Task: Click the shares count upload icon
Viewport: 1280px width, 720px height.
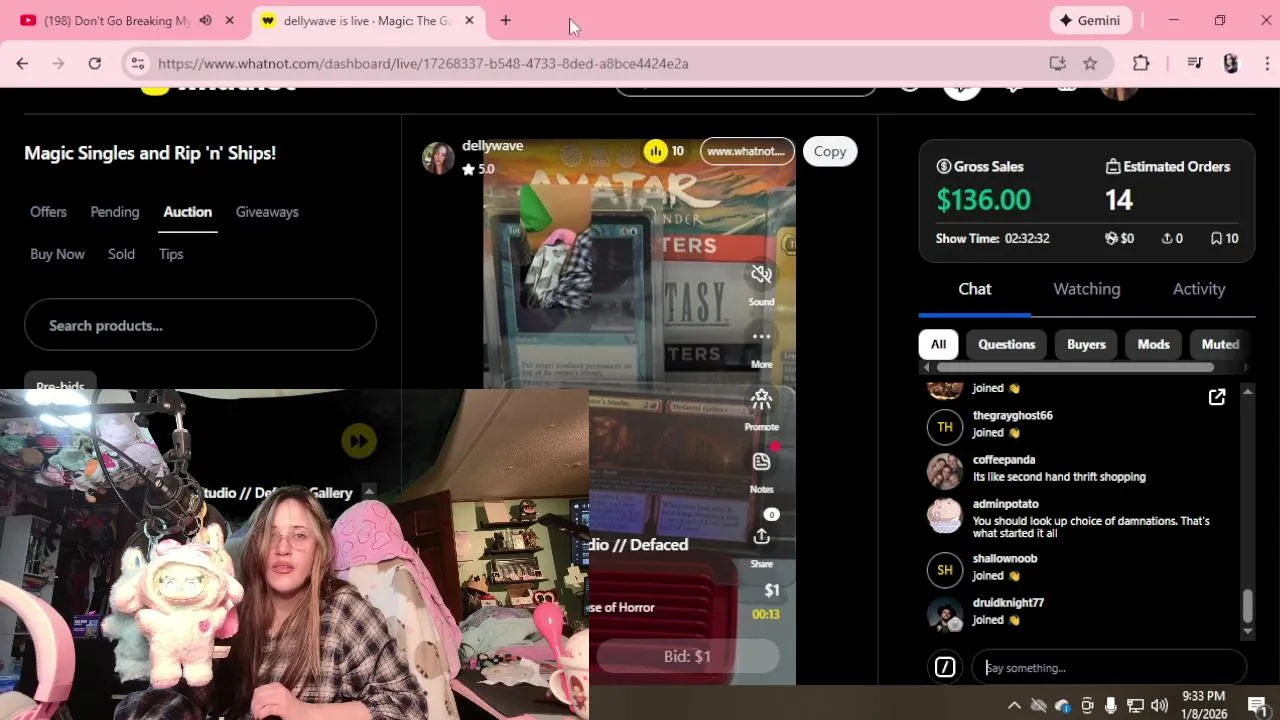Action: pyautogui.click(x=1166, y=238)
